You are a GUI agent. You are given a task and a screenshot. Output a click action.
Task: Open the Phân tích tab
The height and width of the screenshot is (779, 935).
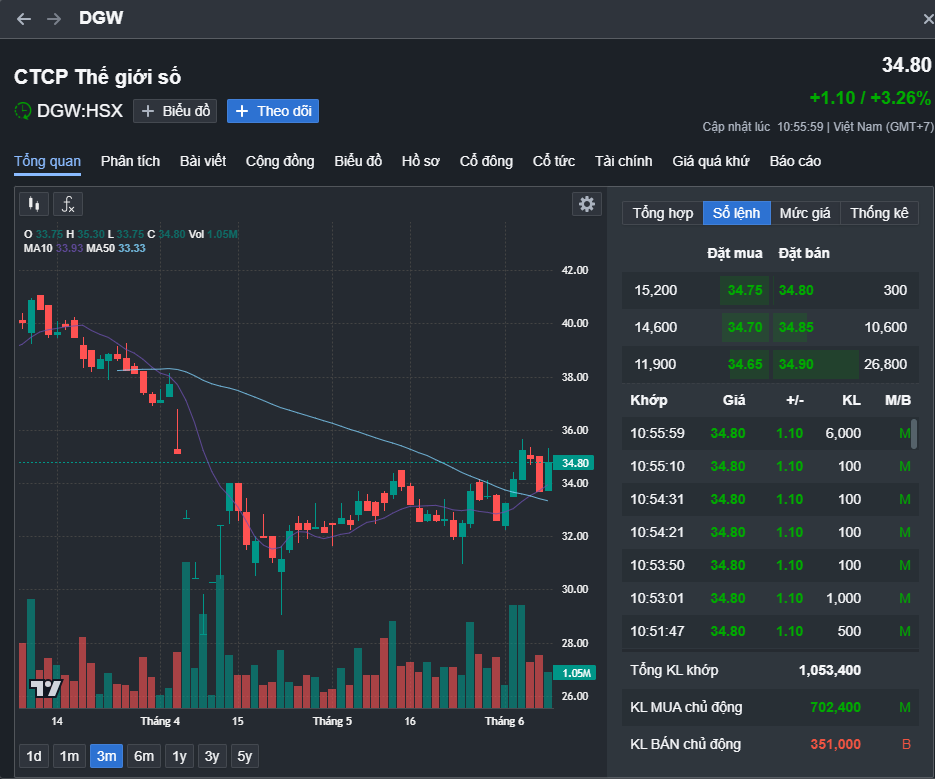click(x=131, y=161)
